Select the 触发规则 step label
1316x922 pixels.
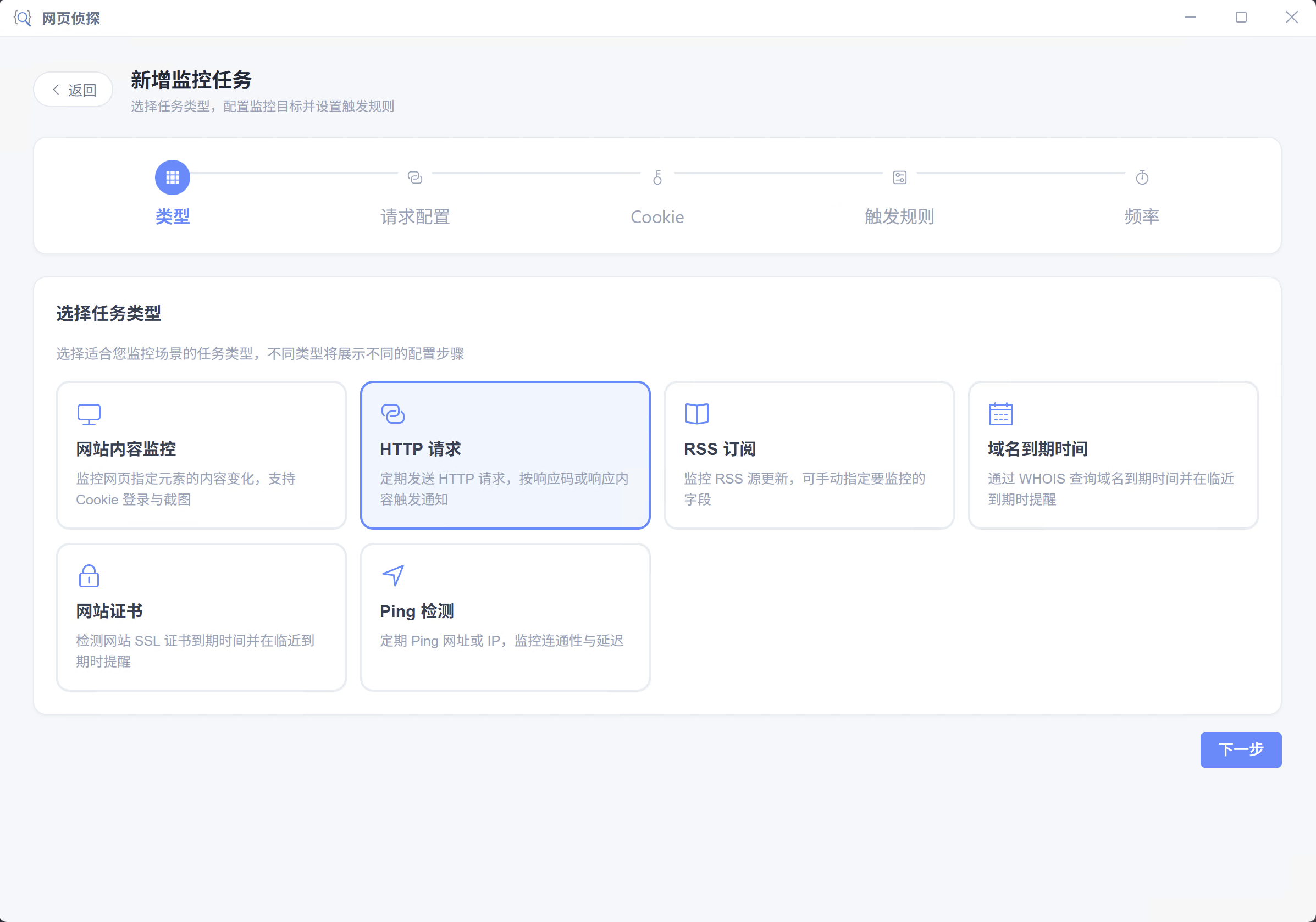tap(900, 216)
